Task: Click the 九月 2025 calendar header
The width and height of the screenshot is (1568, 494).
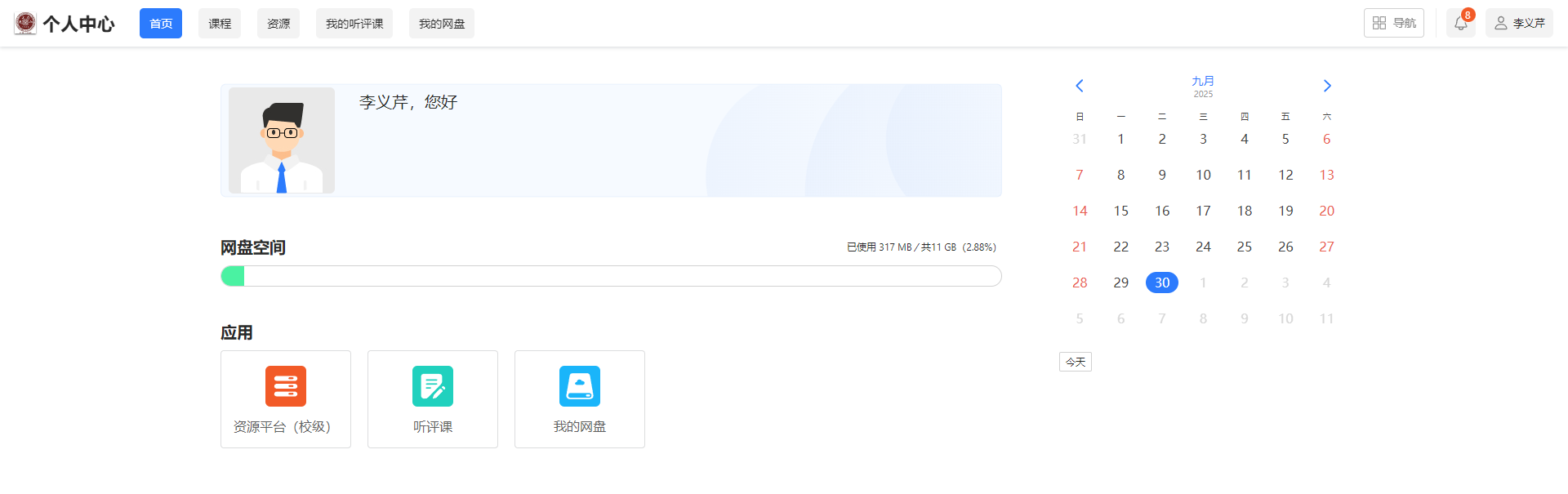Action: (x=1203, y=87)
